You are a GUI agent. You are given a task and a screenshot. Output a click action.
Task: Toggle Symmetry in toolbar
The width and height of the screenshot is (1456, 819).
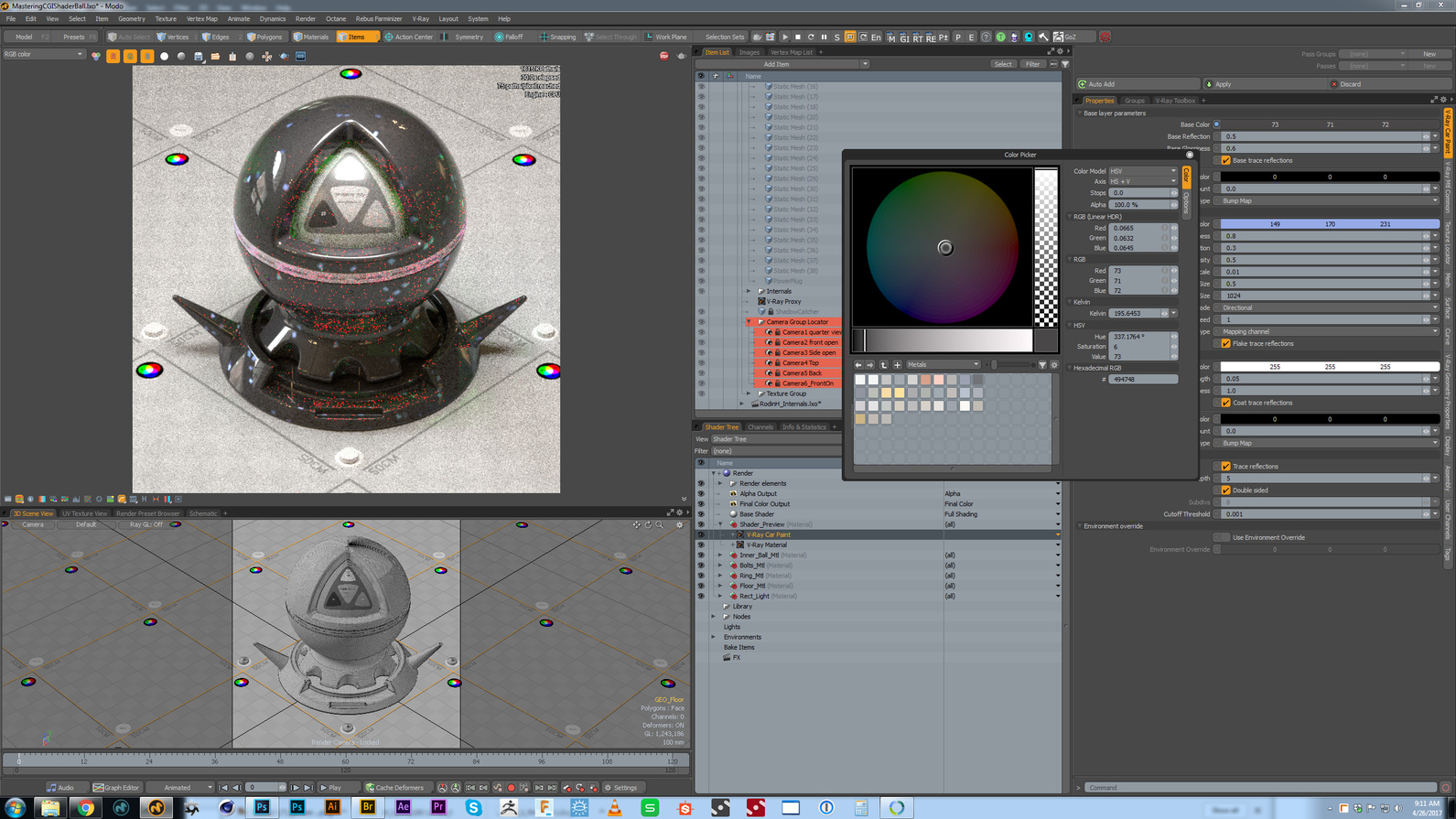464,37
